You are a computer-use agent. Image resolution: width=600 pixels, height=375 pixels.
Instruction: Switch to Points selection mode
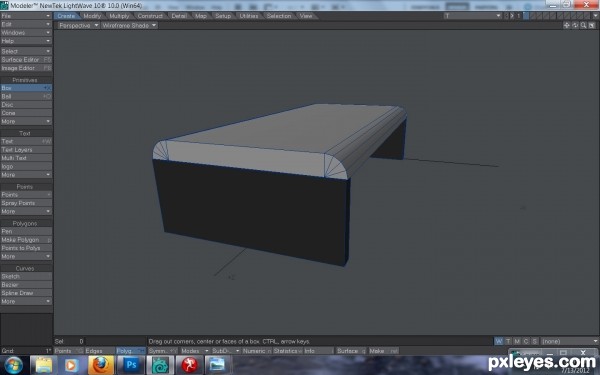click(x=68, y=351)
